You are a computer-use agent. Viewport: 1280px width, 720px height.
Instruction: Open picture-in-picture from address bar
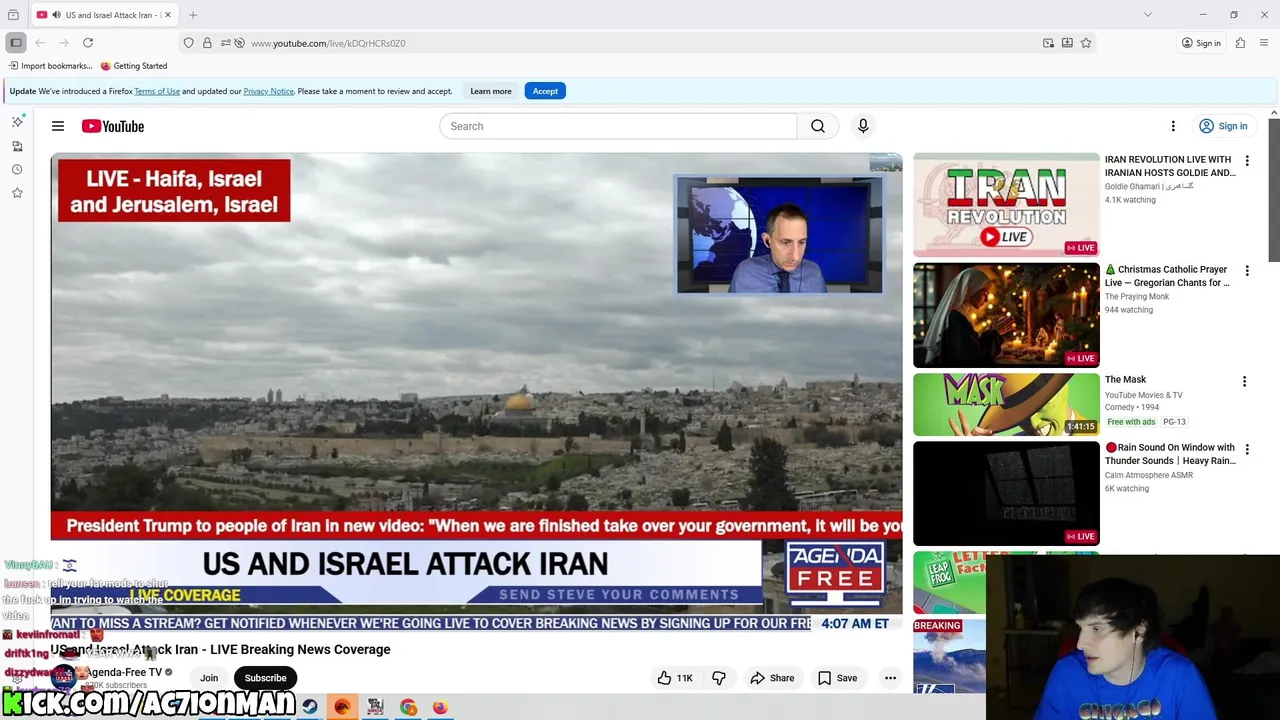[x=1048, y=43]
